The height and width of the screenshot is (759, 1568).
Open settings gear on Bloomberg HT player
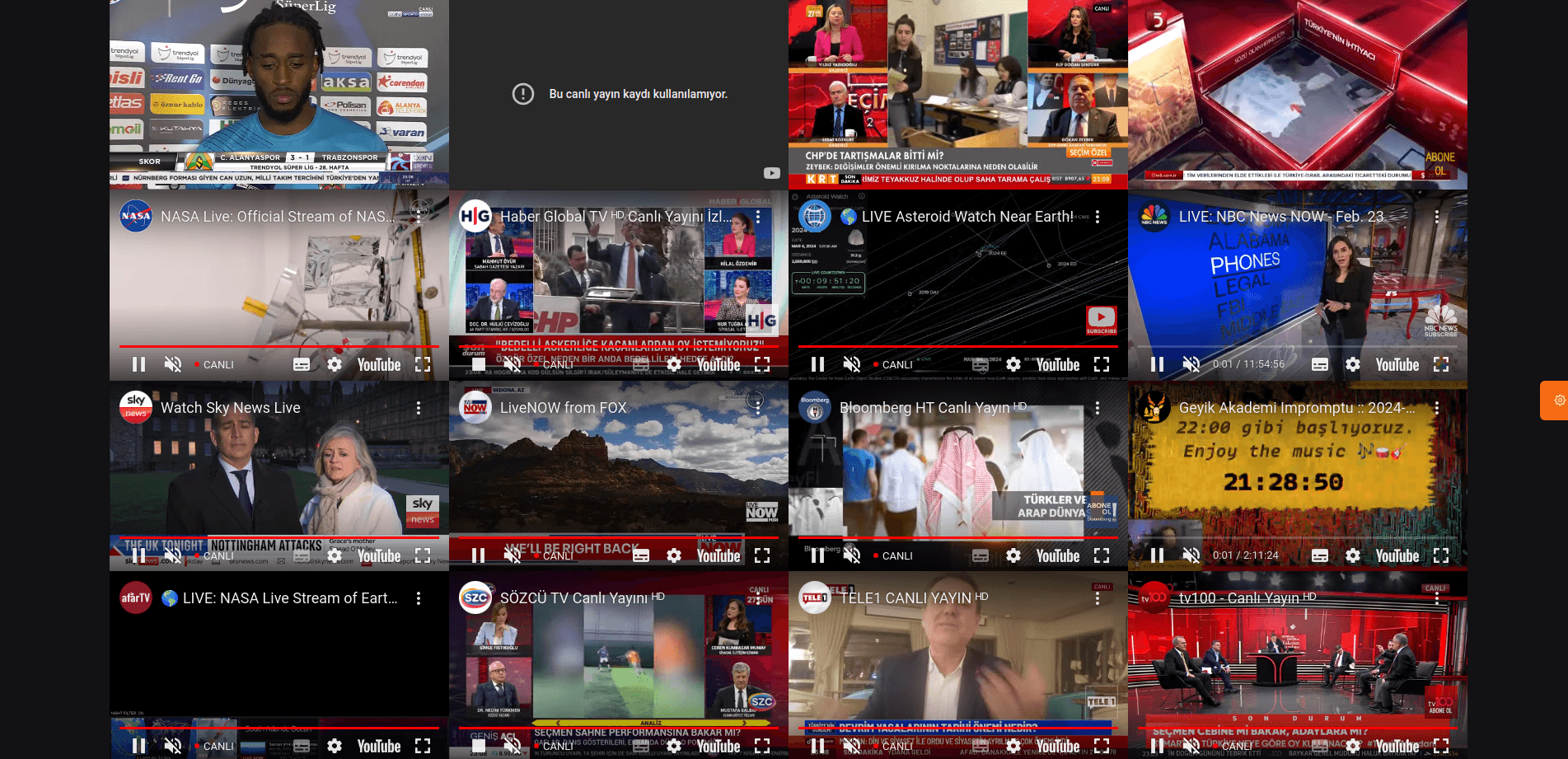(x=1013, y=555)
